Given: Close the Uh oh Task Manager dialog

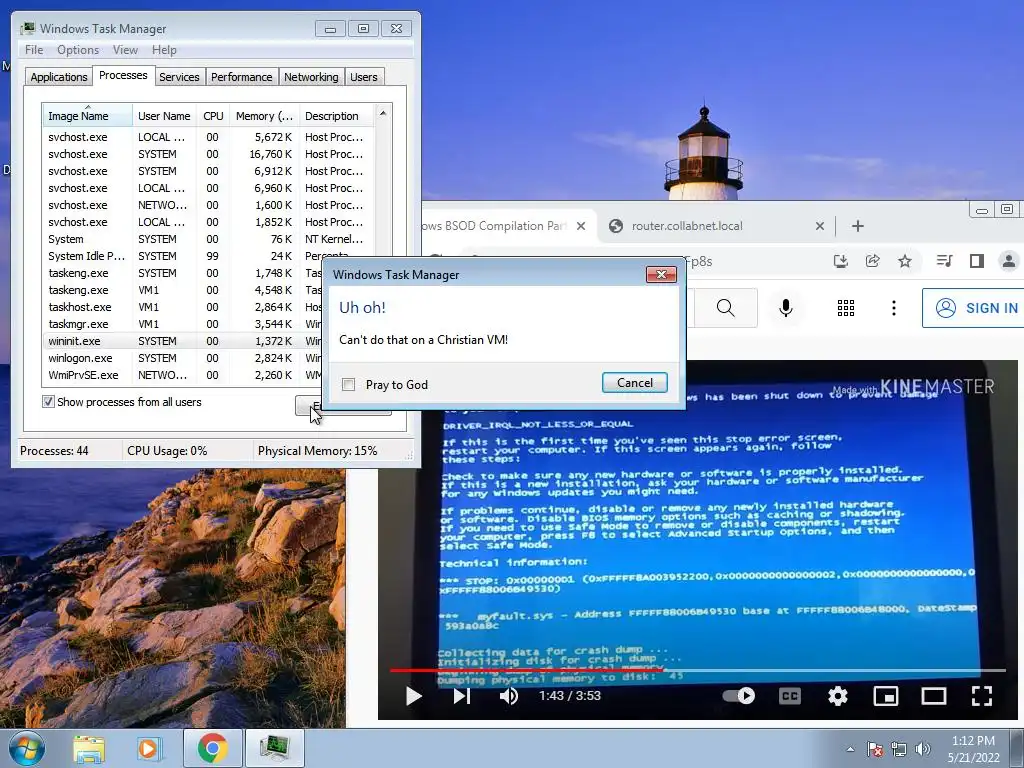Looking at the screenshot, I should click(x=661, y=274).
